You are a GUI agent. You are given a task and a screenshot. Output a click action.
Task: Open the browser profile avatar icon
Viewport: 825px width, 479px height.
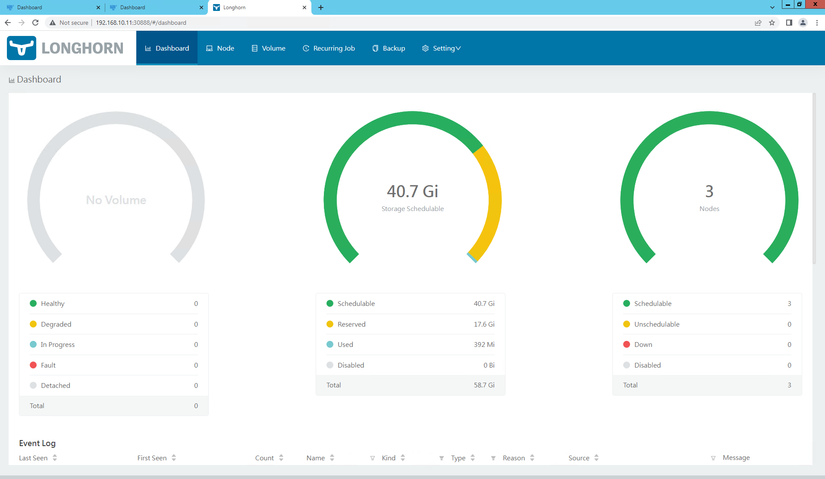coord(803,22)
